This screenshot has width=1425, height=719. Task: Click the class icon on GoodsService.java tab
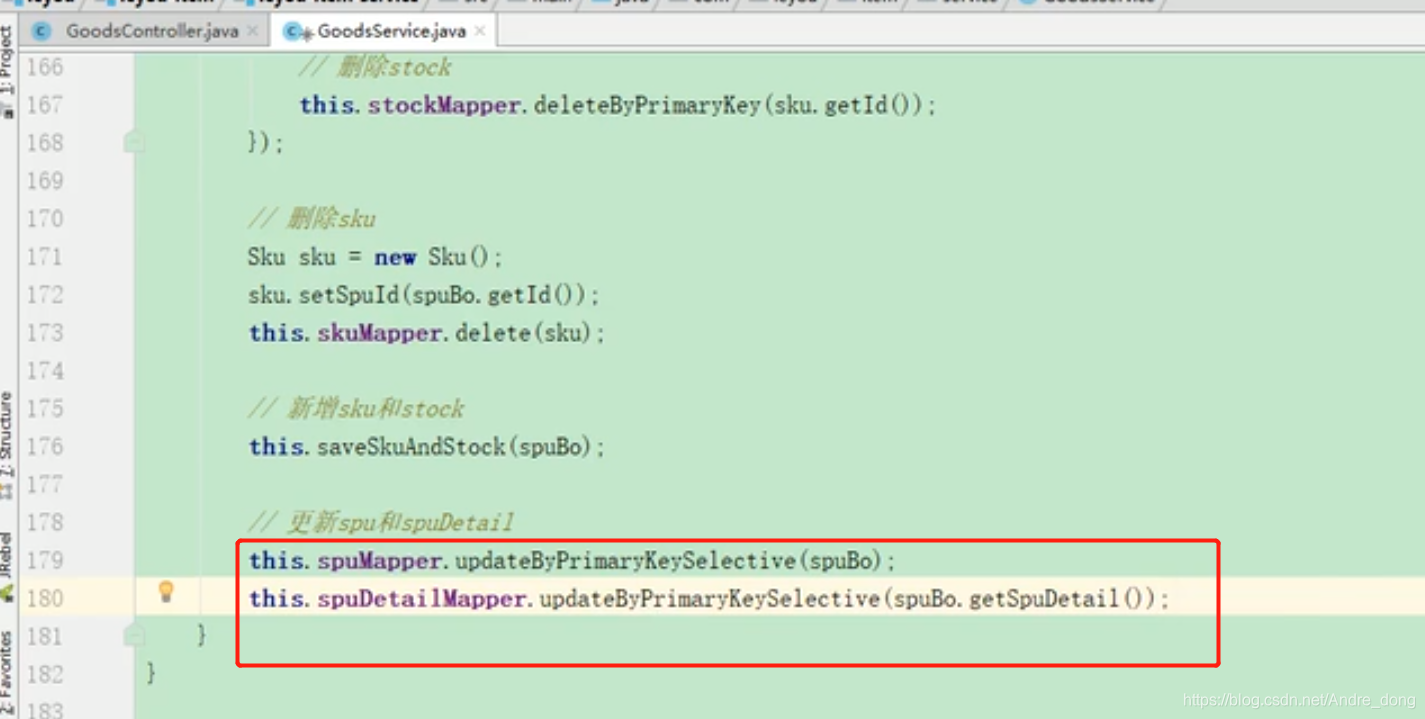tap(296, 32)
